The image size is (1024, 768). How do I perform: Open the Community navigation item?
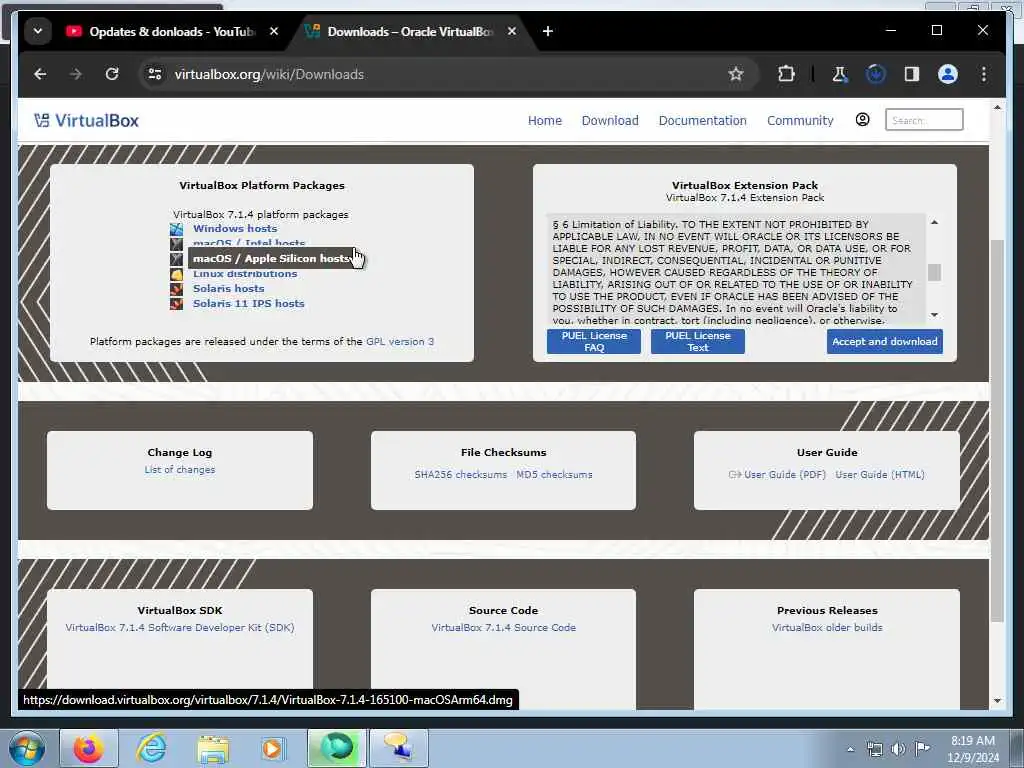(x=800, y=120)
